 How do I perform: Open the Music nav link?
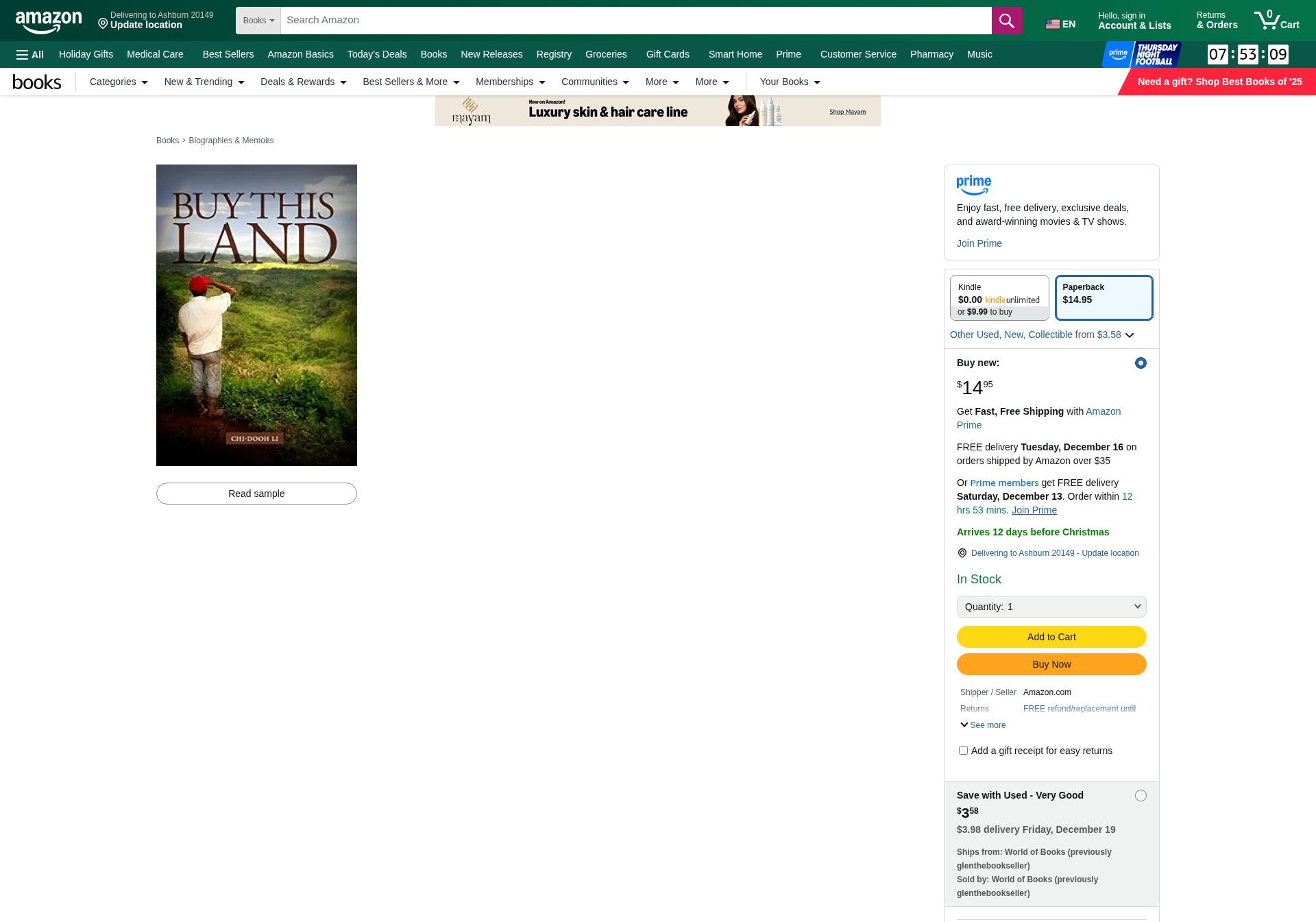(979, 55)
